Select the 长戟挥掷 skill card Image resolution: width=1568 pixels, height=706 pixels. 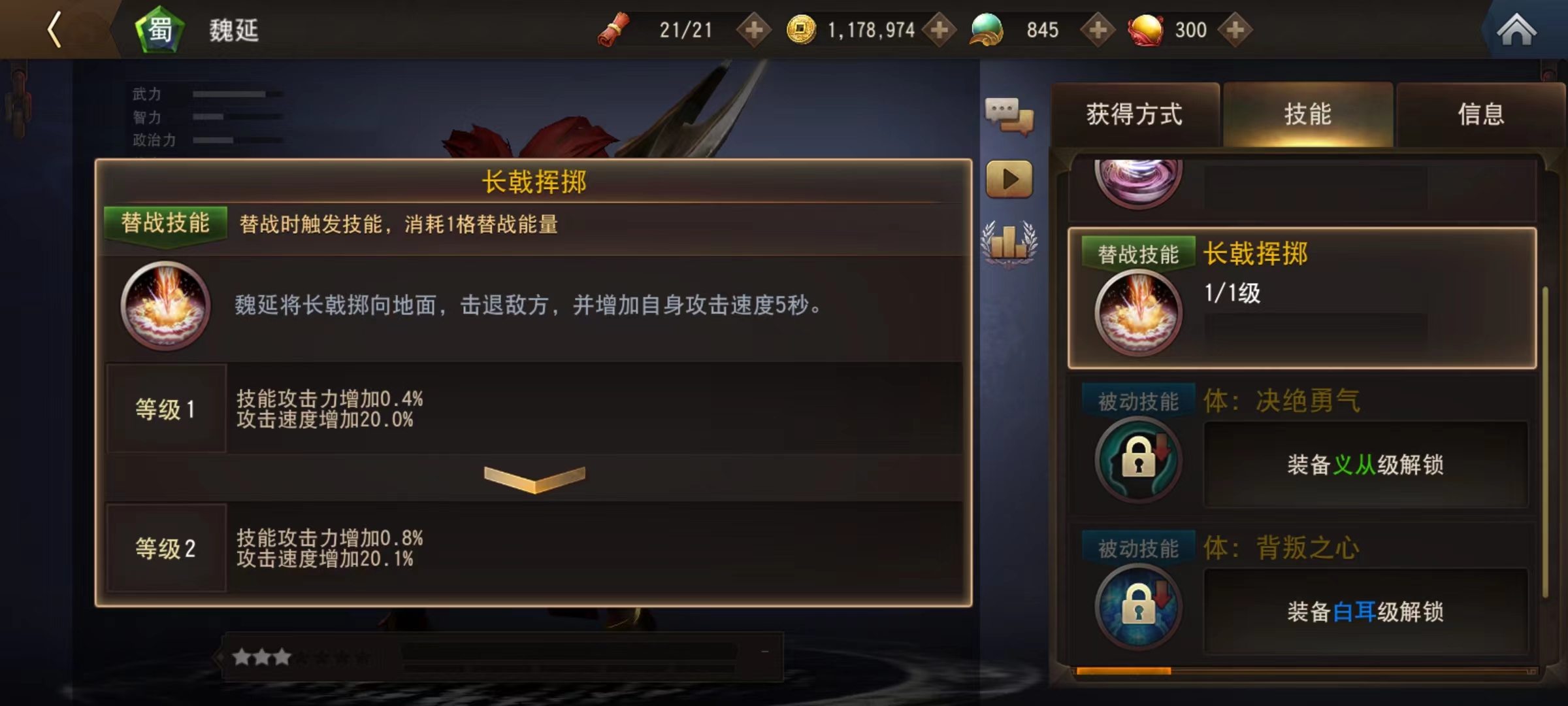pyautogui.click(x=1302, y=298)
